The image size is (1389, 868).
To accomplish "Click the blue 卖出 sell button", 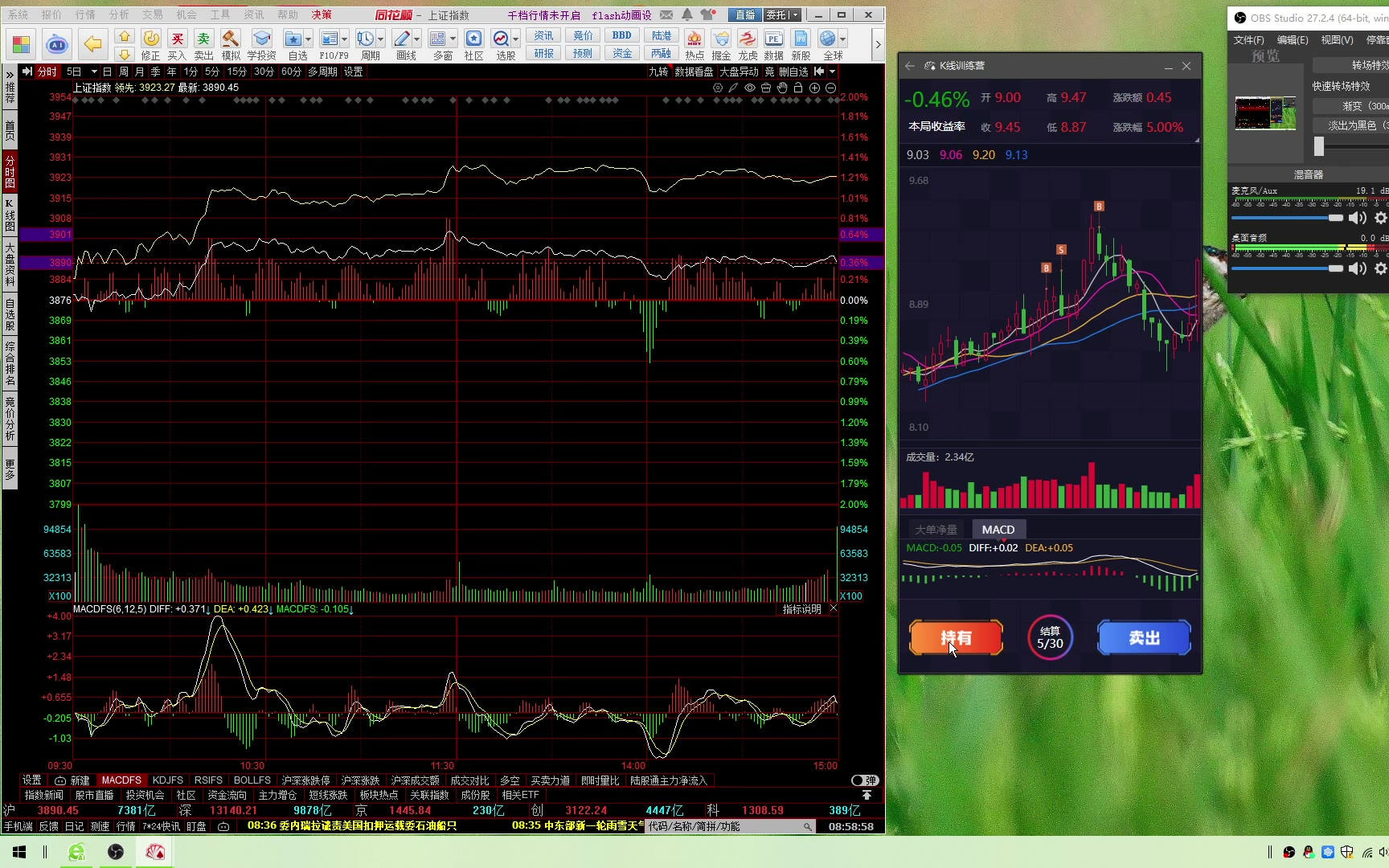I will pos(1143,638).
